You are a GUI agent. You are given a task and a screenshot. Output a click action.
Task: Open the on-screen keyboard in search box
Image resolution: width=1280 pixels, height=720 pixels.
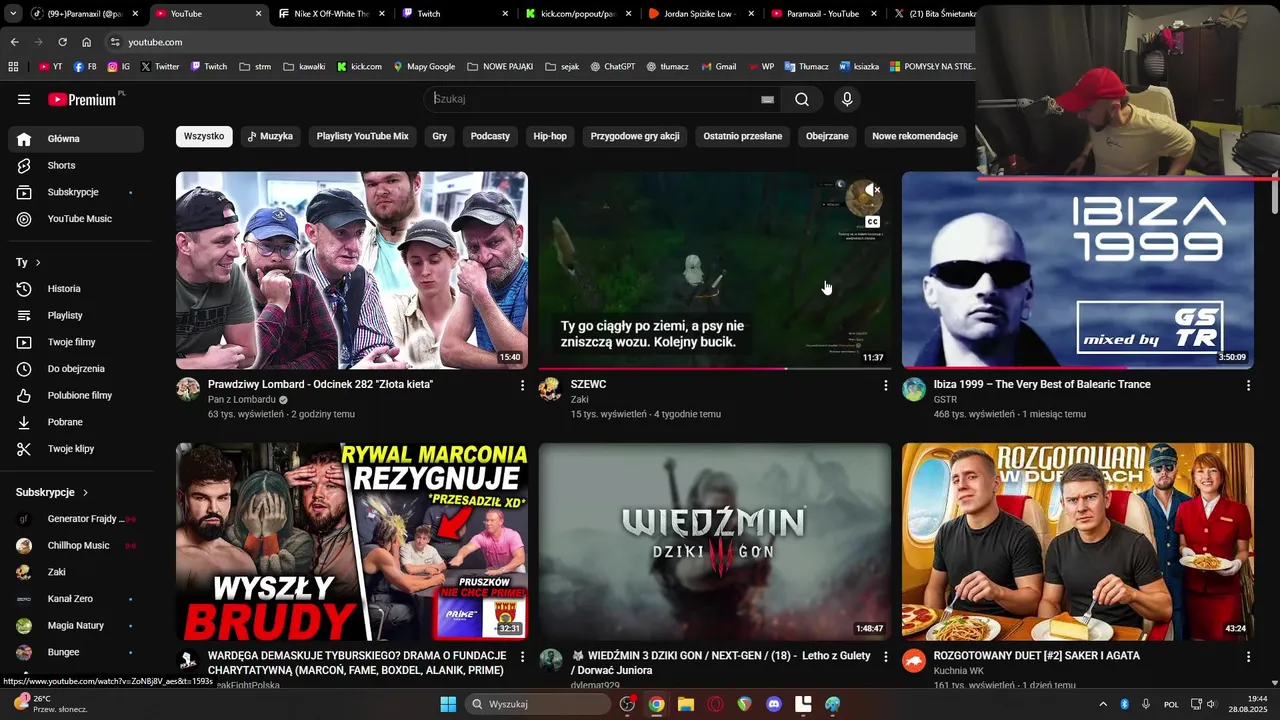(767, 99)
